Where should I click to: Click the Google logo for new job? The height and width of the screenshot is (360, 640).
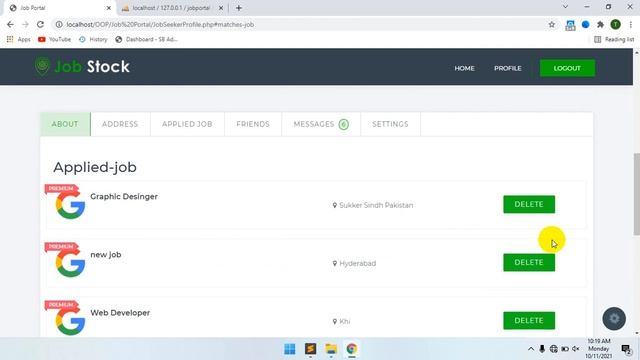(70, 263)
